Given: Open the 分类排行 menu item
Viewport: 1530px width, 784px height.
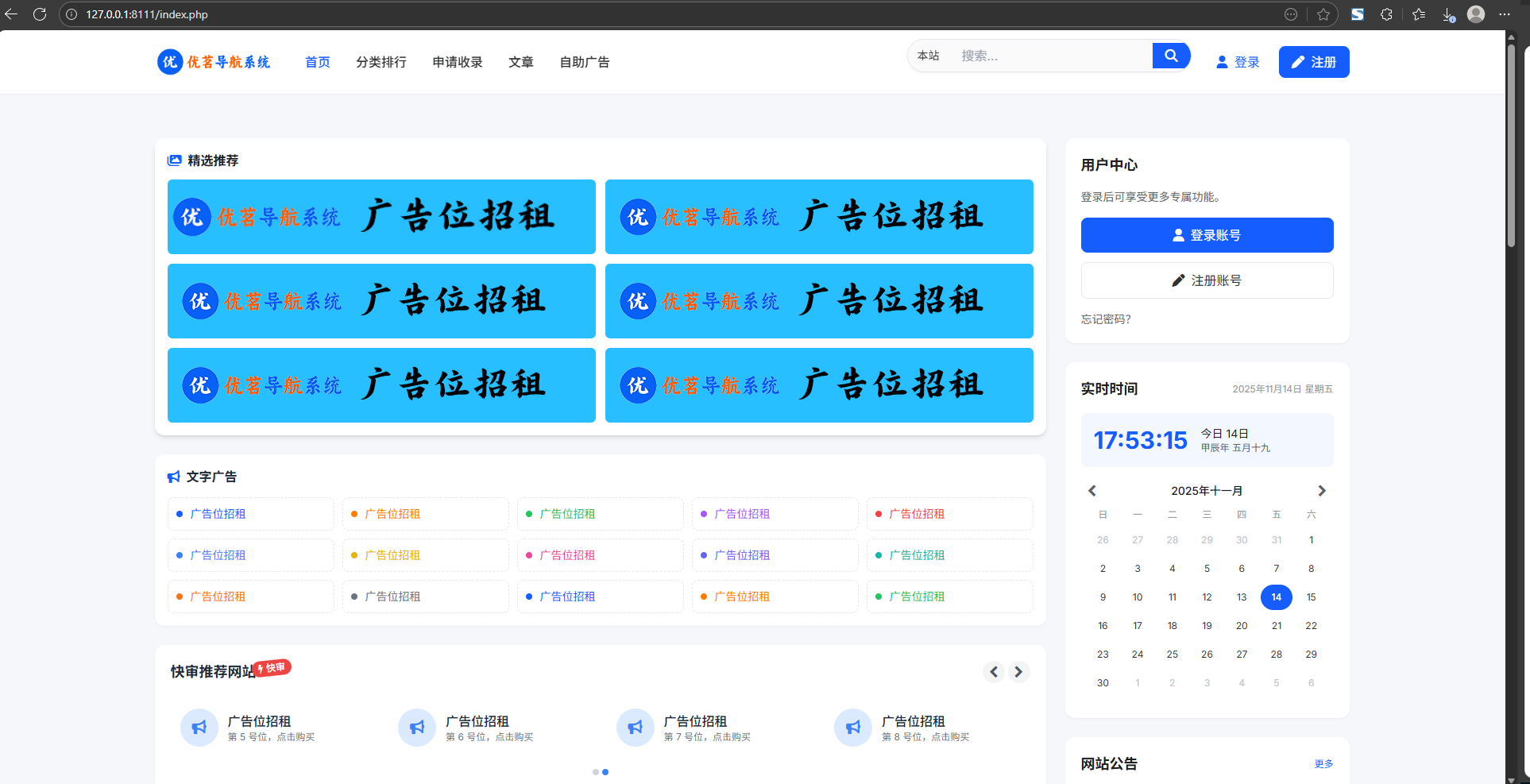Looking at the screenshot, I should coord(381,61).
